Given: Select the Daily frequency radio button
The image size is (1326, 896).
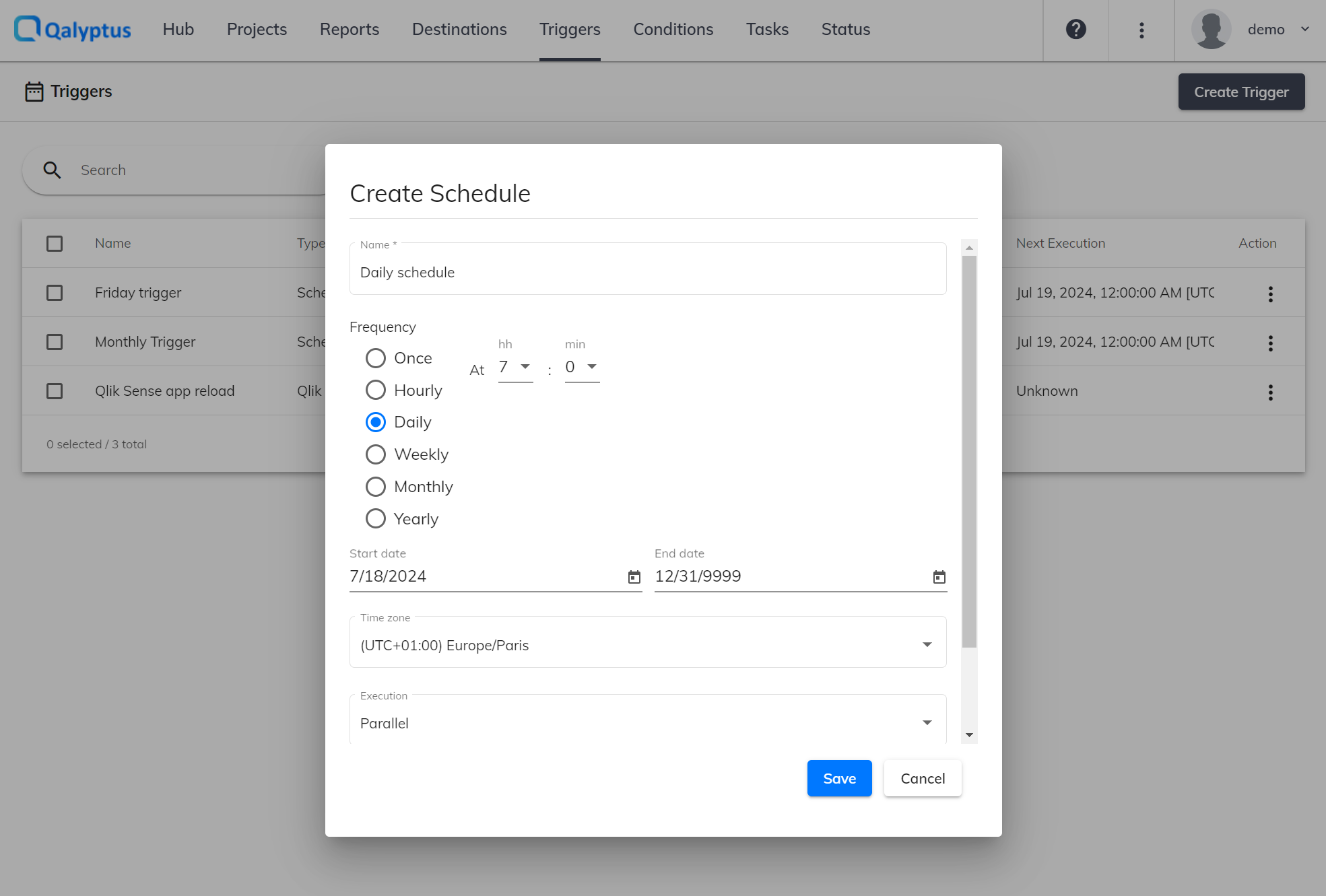Looking at the screenshot, I should (x=375, y=421).
